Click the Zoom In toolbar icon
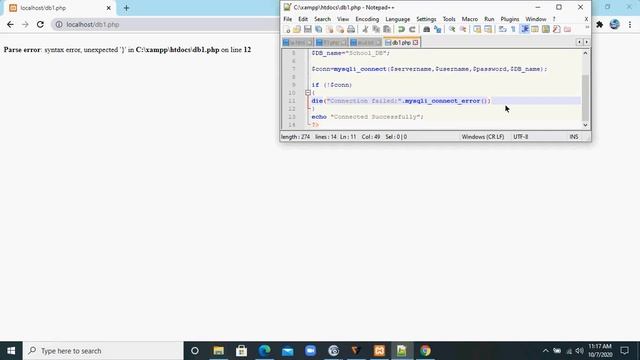 452,29
